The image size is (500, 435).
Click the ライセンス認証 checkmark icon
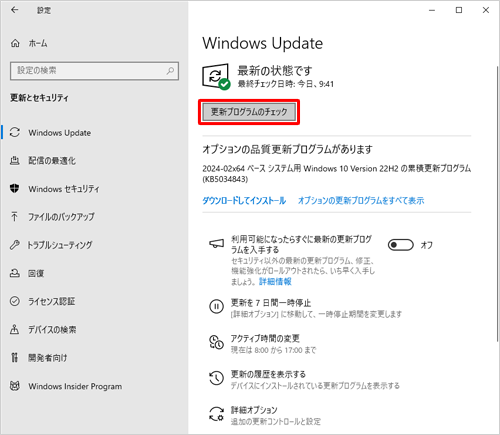click(15, 301)
